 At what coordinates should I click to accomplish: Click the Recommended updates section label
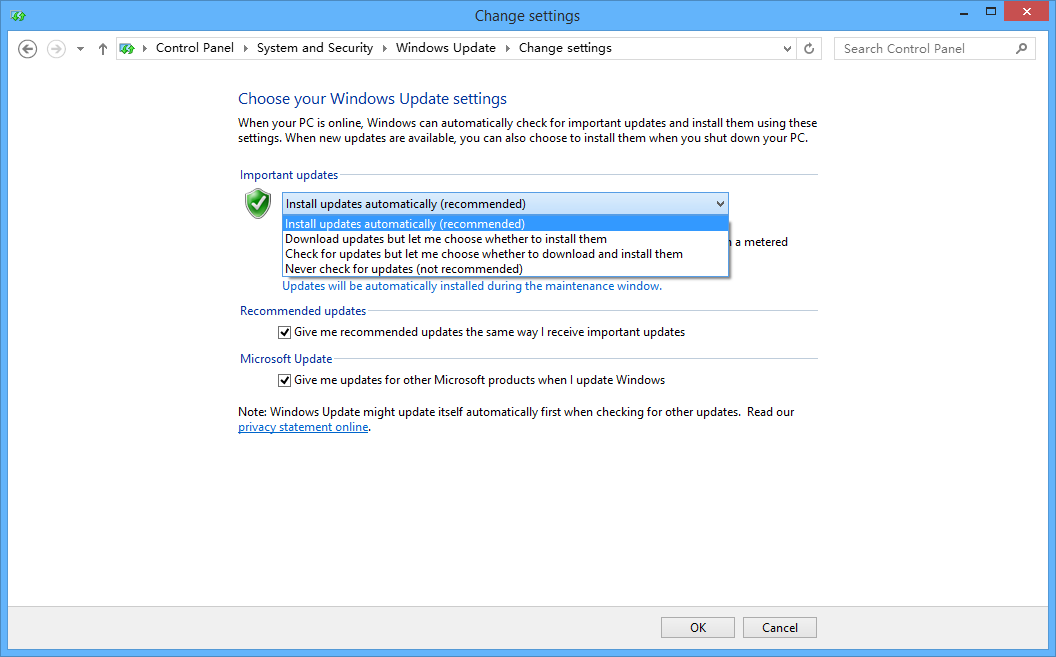(303, 311)
